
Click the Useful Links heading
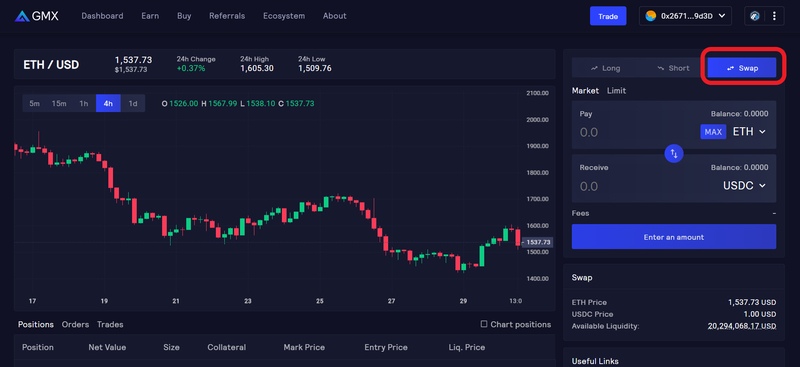pos(595,361)
